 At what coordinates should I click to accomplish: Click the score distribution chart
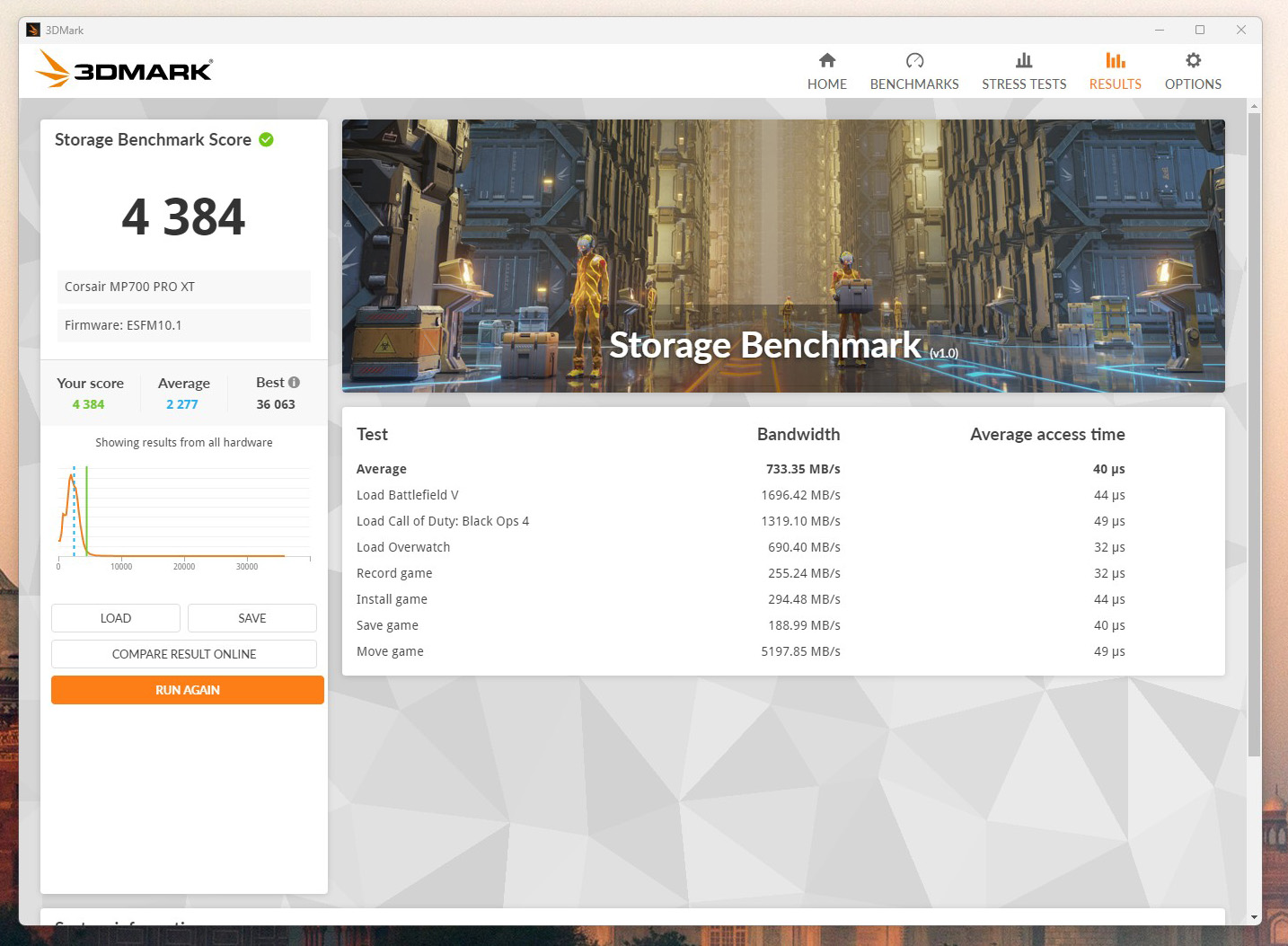184,514
